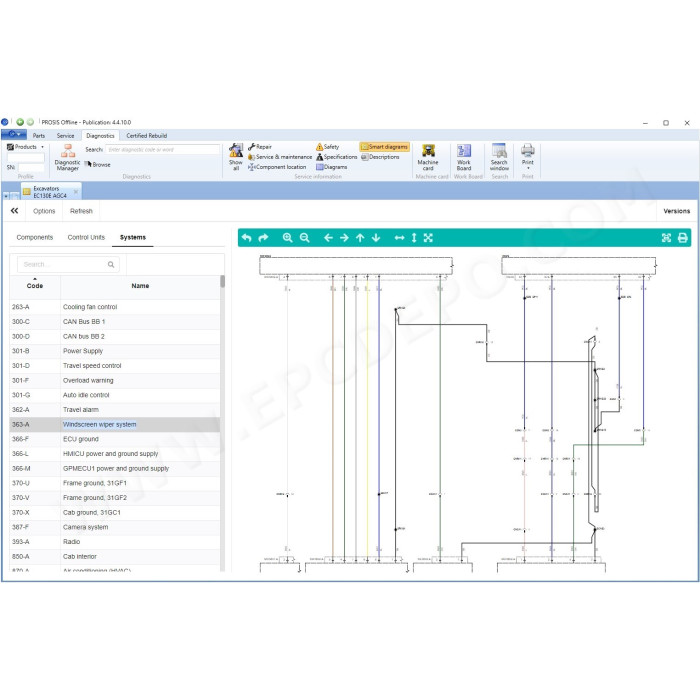The height and width of the screenshot is (700, 700).
Task: Click the systems list Search box
Action: pos(69,264)
